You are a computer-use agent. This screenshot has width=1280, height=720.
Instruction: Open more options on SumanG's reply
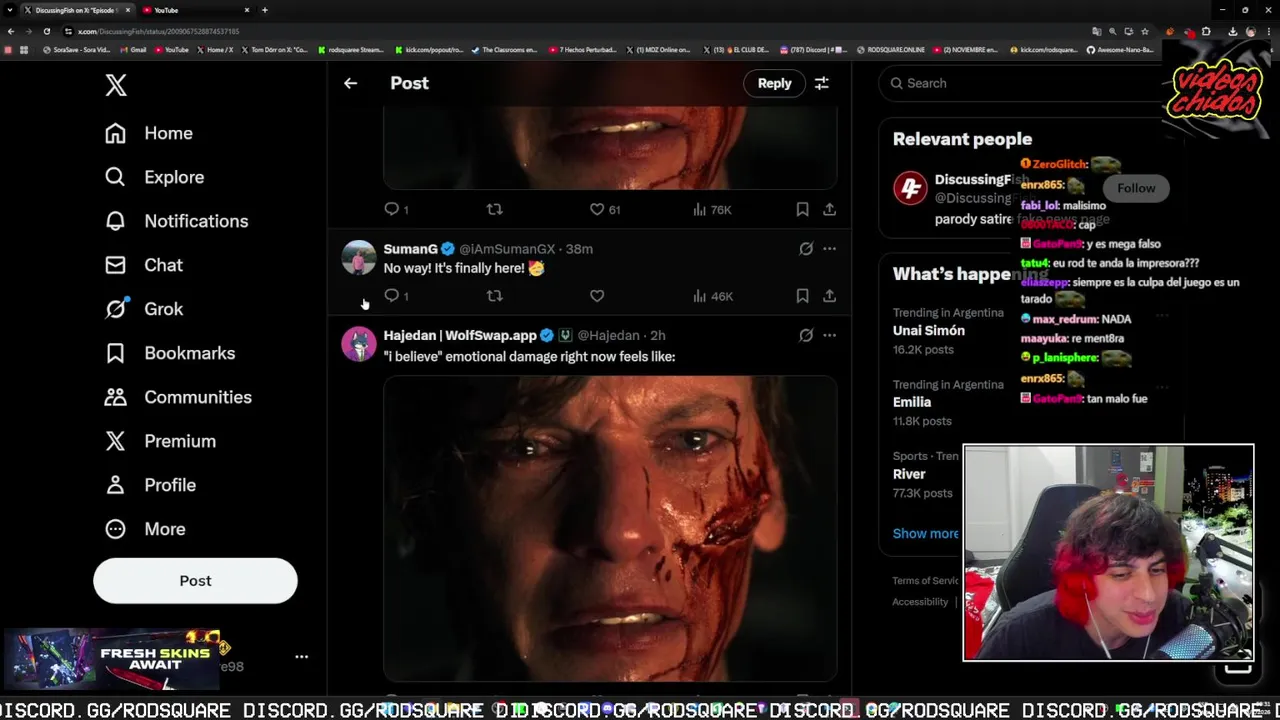[x=829, y=248]
